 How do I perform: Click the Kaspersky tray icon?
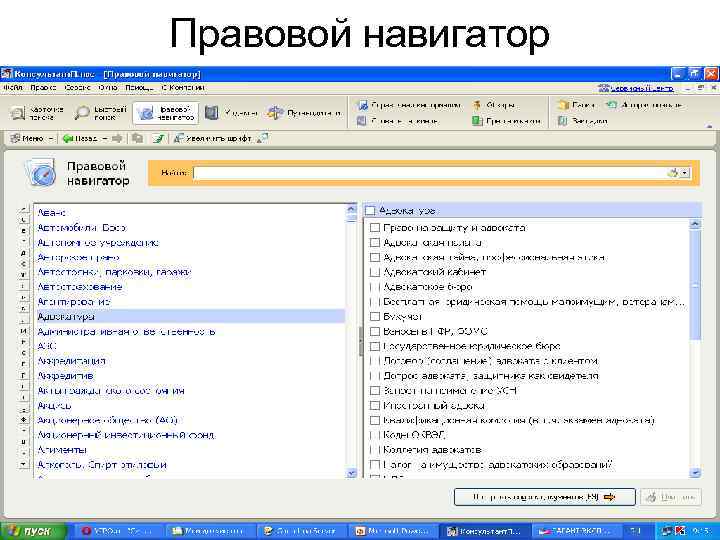[x=680, y=531]
